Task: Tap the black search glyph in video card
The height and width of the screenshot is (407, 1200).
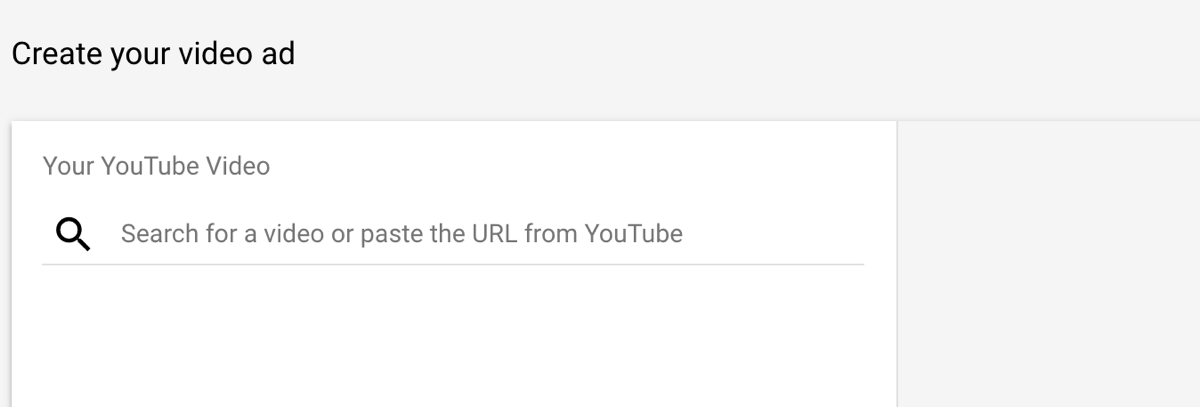Action: (x=73, y=235)
